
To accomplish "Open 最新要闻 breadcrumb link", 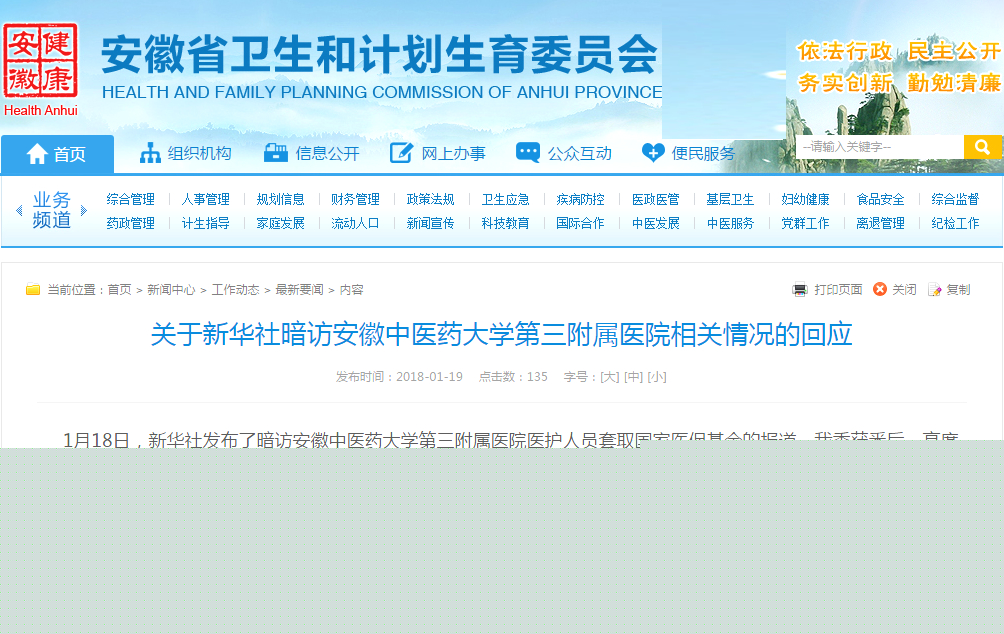I will tap(299, 290).
